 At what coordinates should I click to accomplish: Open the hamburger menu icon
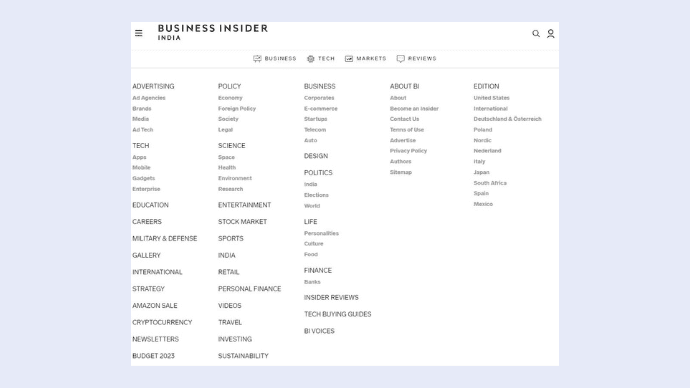pos(139,33)
